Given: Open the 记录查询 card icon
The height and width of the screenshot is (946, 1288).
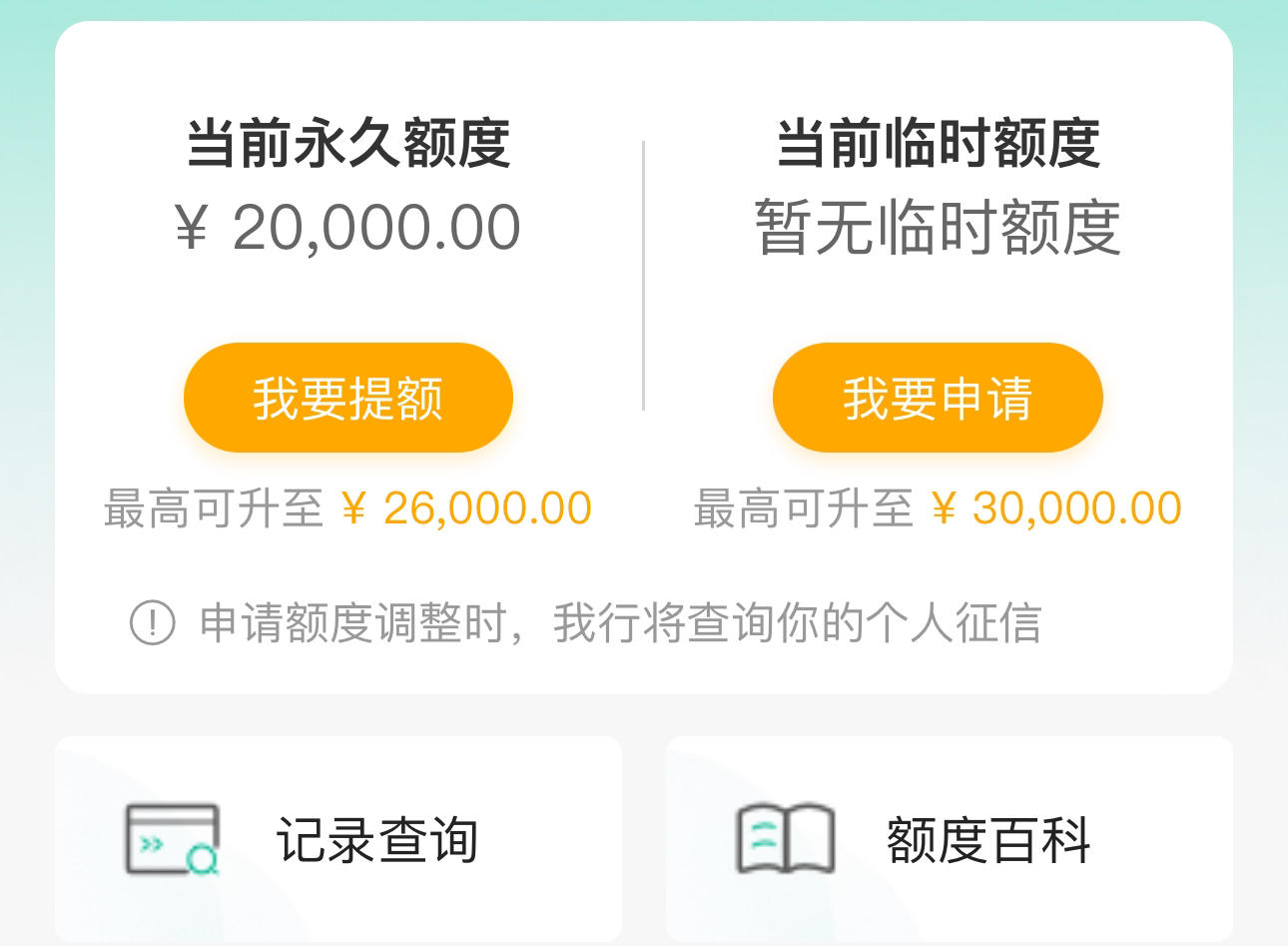Looking at the screenshot, I should (173, 839).
